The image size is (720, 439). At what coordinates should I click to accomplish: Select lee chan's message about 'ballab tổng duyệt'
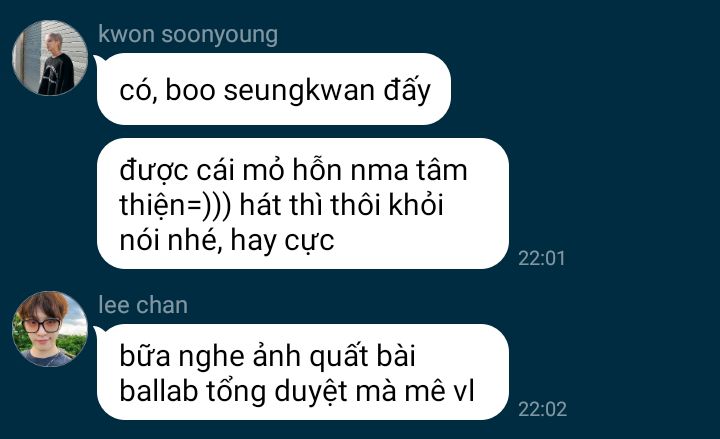pos(303,372)
